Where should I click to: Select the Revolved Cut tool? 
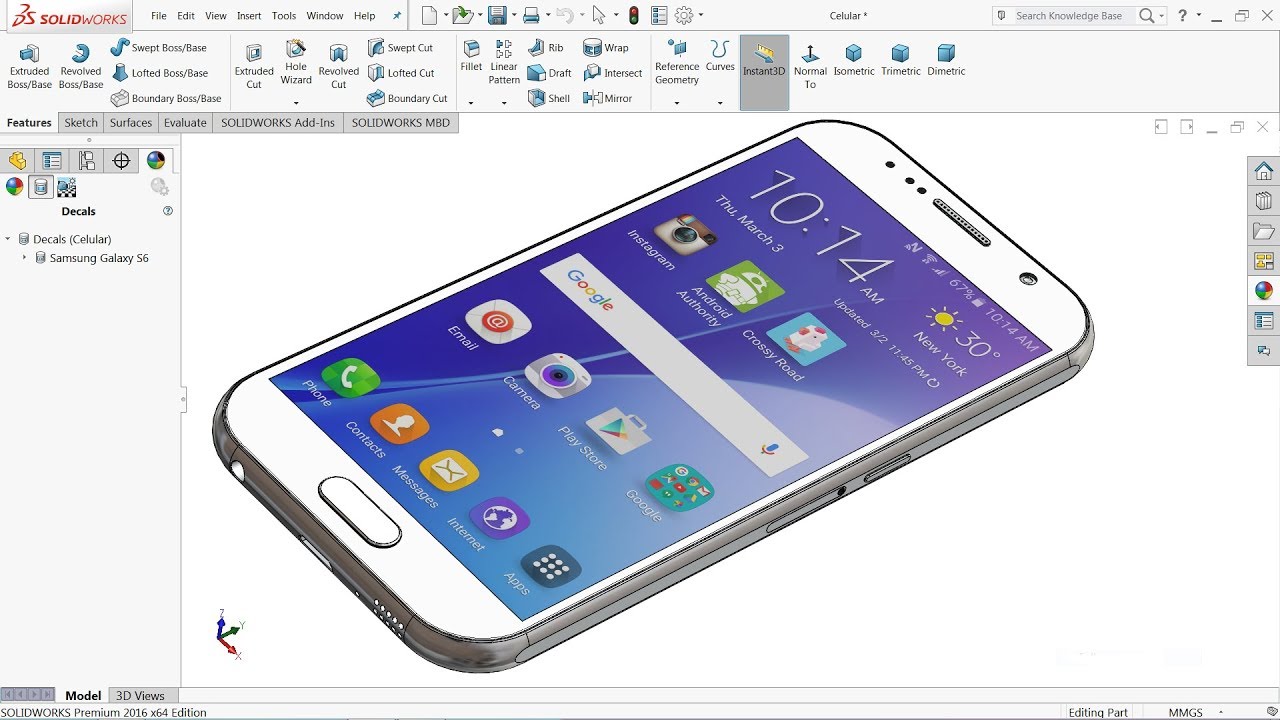point(339,67)
